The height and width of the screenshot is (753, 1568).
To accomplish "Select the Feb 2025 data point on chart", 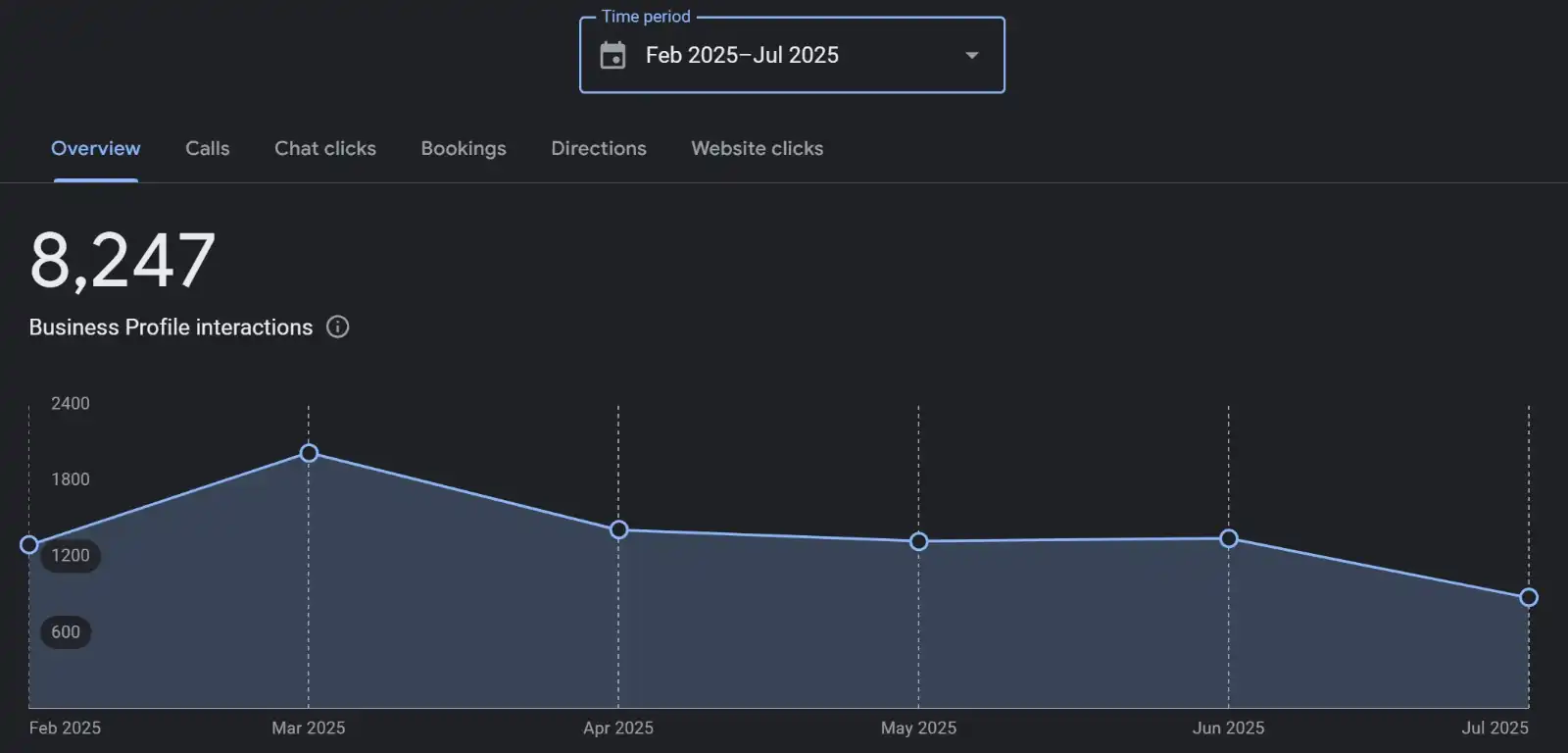I will tap(29, 545).
